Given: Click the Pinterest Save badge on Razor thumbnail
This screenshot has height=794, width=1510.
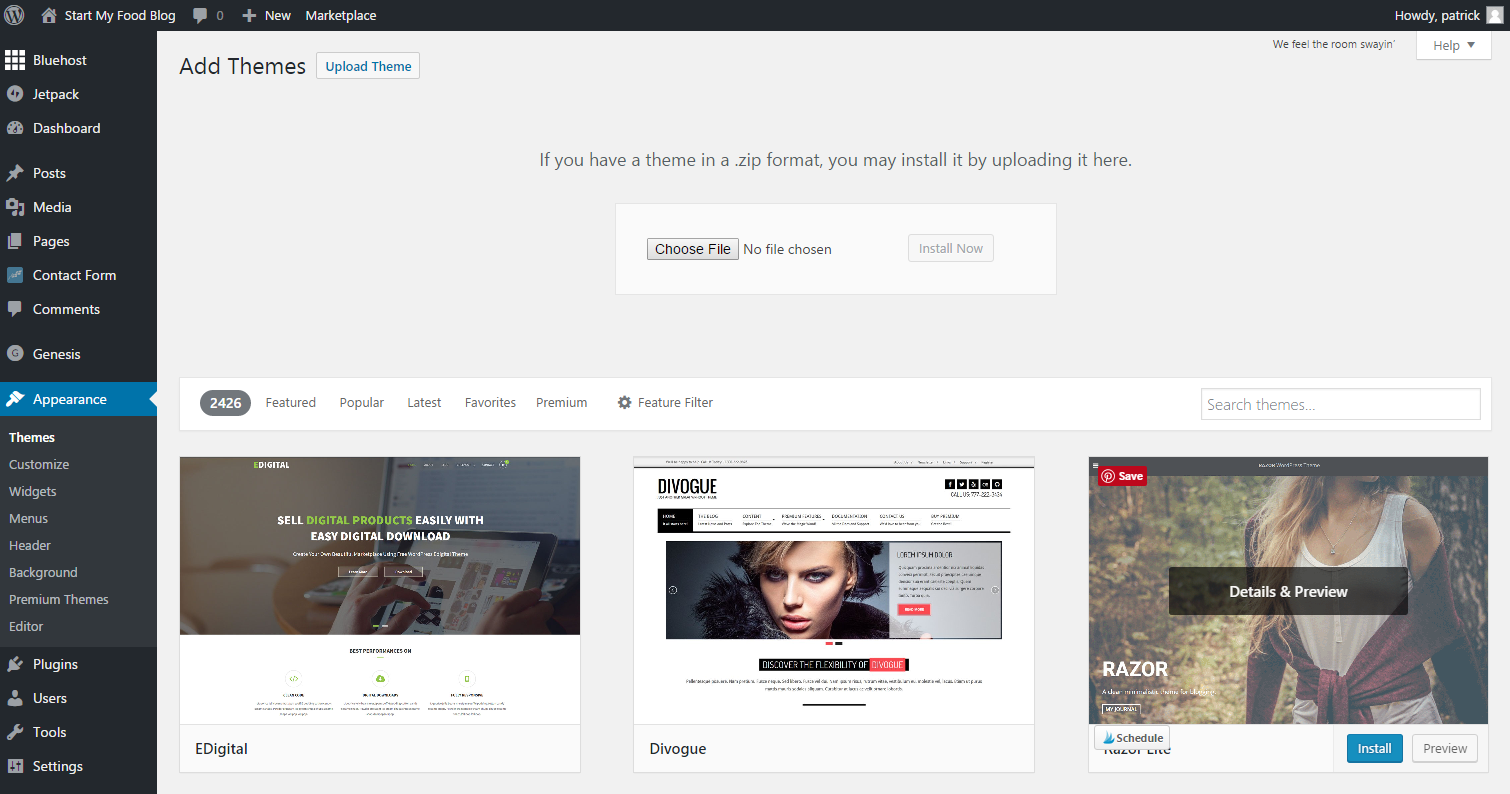Looking at the screenshot, I should click(1122, 476).
